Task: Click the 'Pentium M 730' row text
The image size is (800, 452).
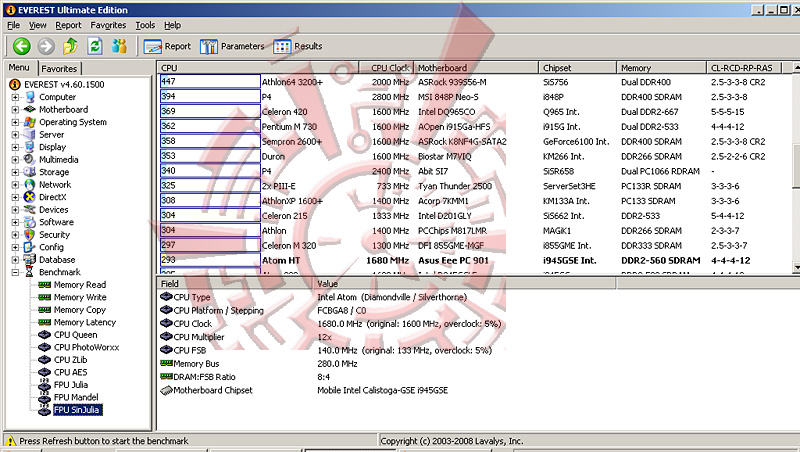Action: point(289,127)
